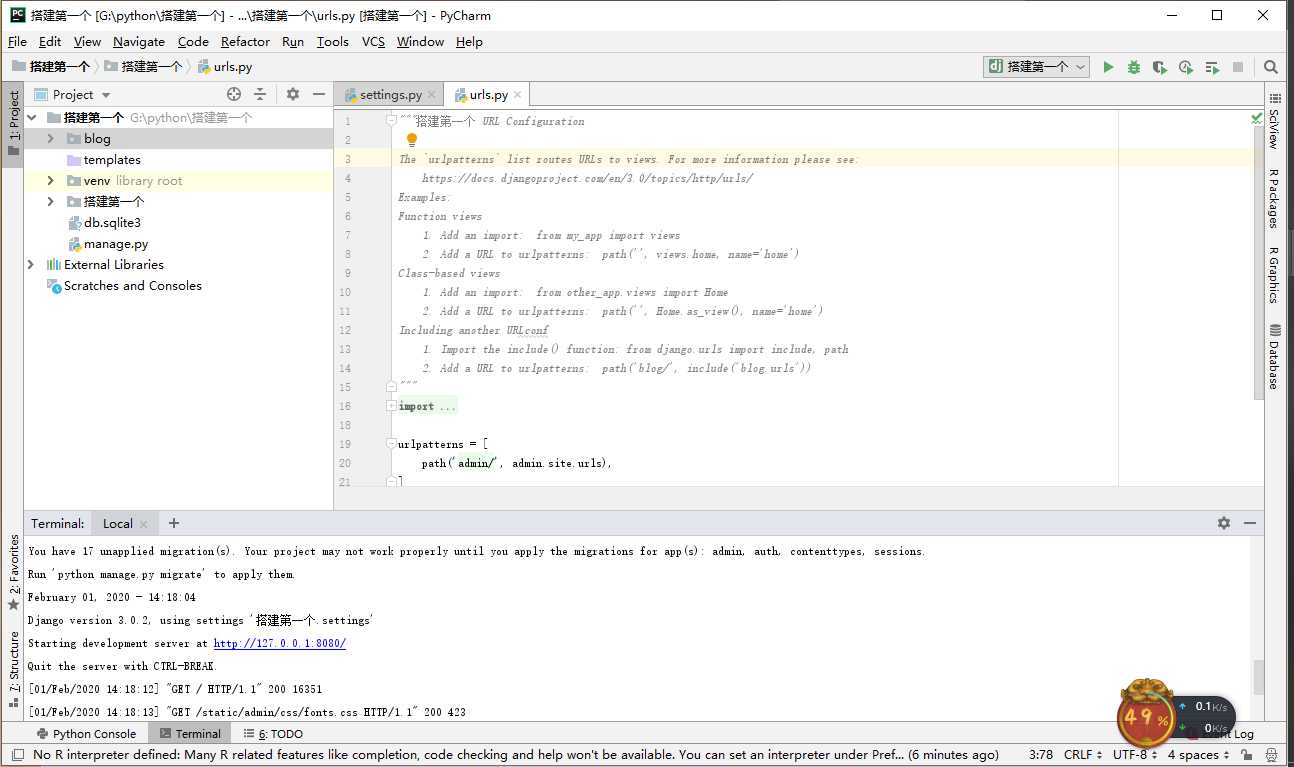Toggle the 7: Structure tool window
This screenshot has width=1294, height=767.
(x=13, y=668)
